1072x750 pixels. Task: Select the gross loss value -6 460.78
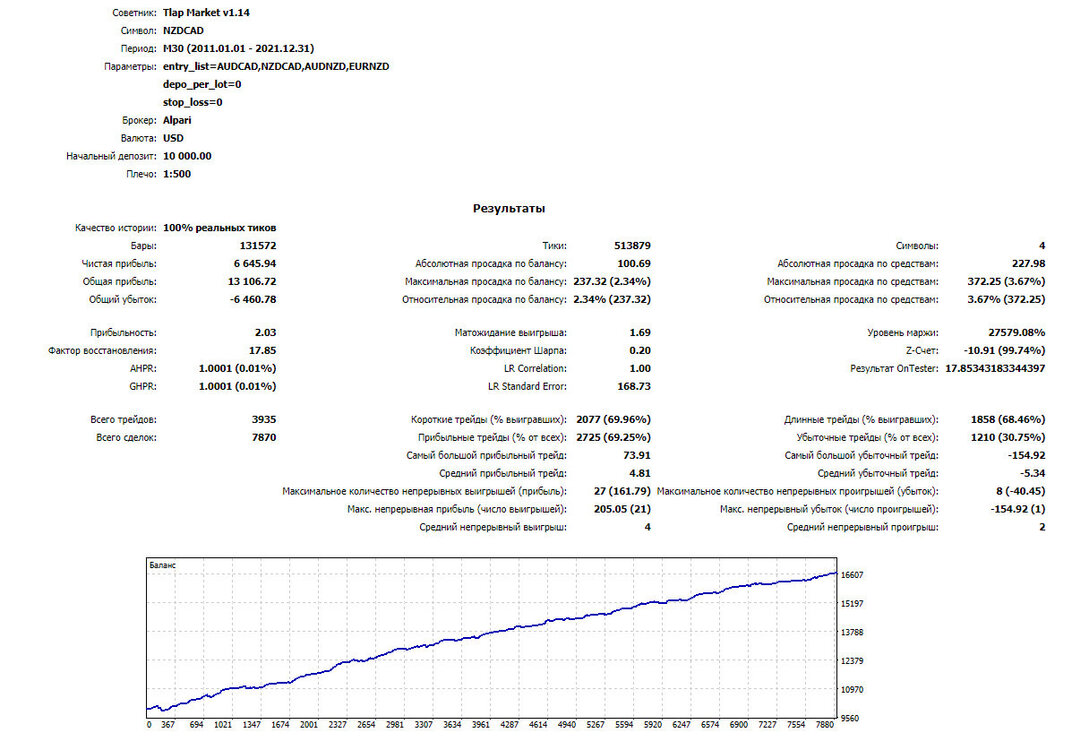[253, 299]
